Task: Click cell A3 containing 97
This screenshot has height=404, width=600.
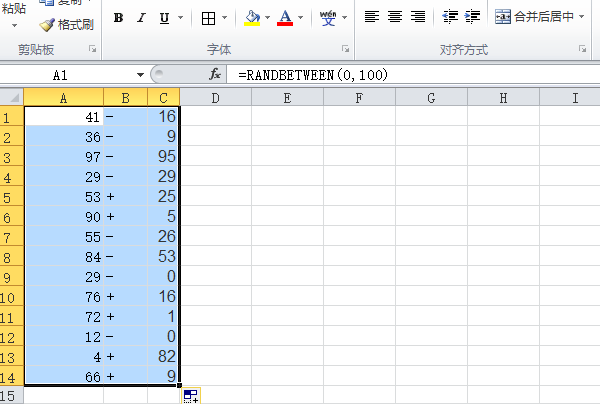Action: pos(64,156)
